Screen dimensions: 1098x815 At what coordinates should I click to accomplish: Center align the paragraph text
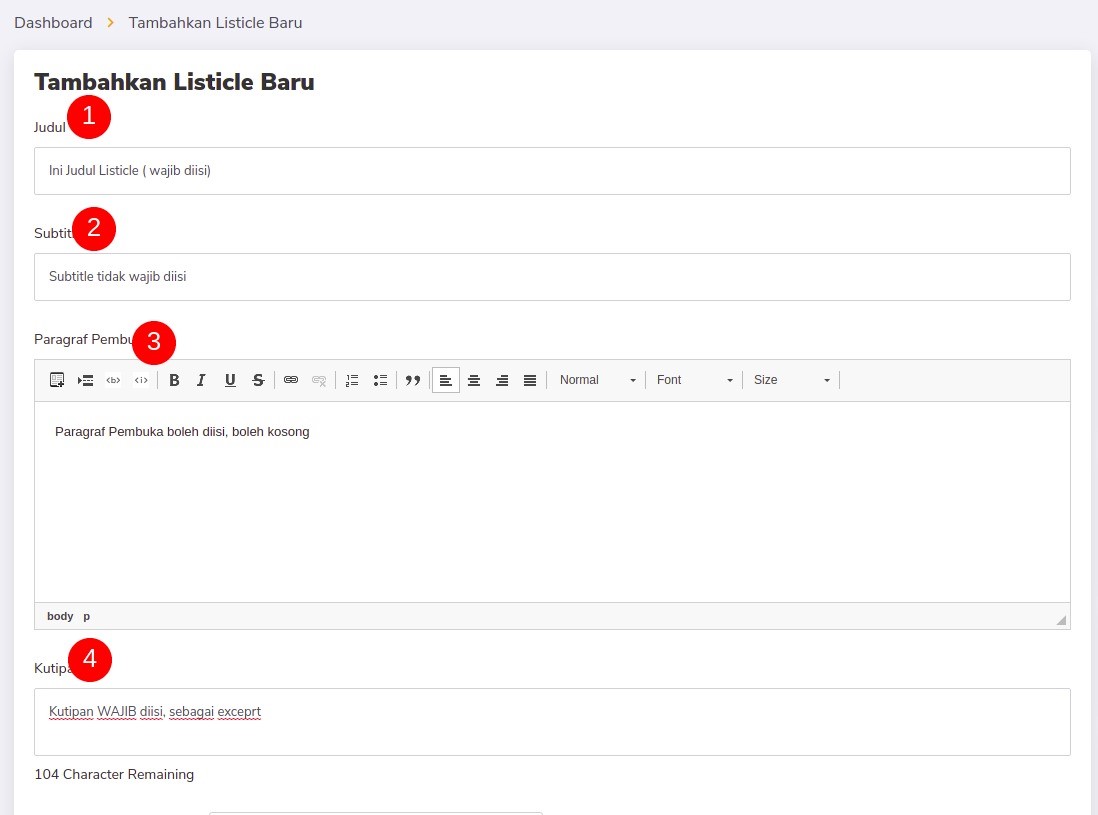pyautogui.click(x=474, y=380)
